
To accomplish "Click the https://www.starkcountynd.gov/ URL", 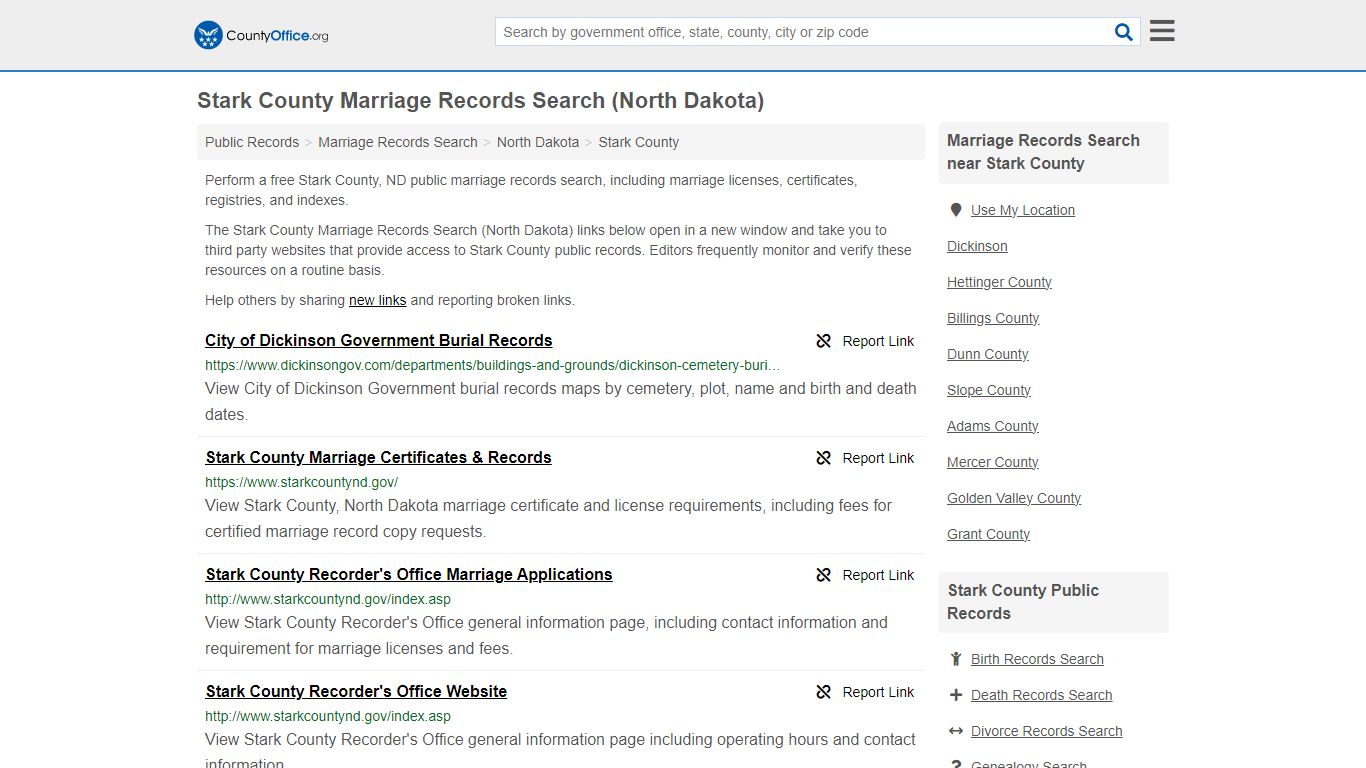I will point(302,483).
